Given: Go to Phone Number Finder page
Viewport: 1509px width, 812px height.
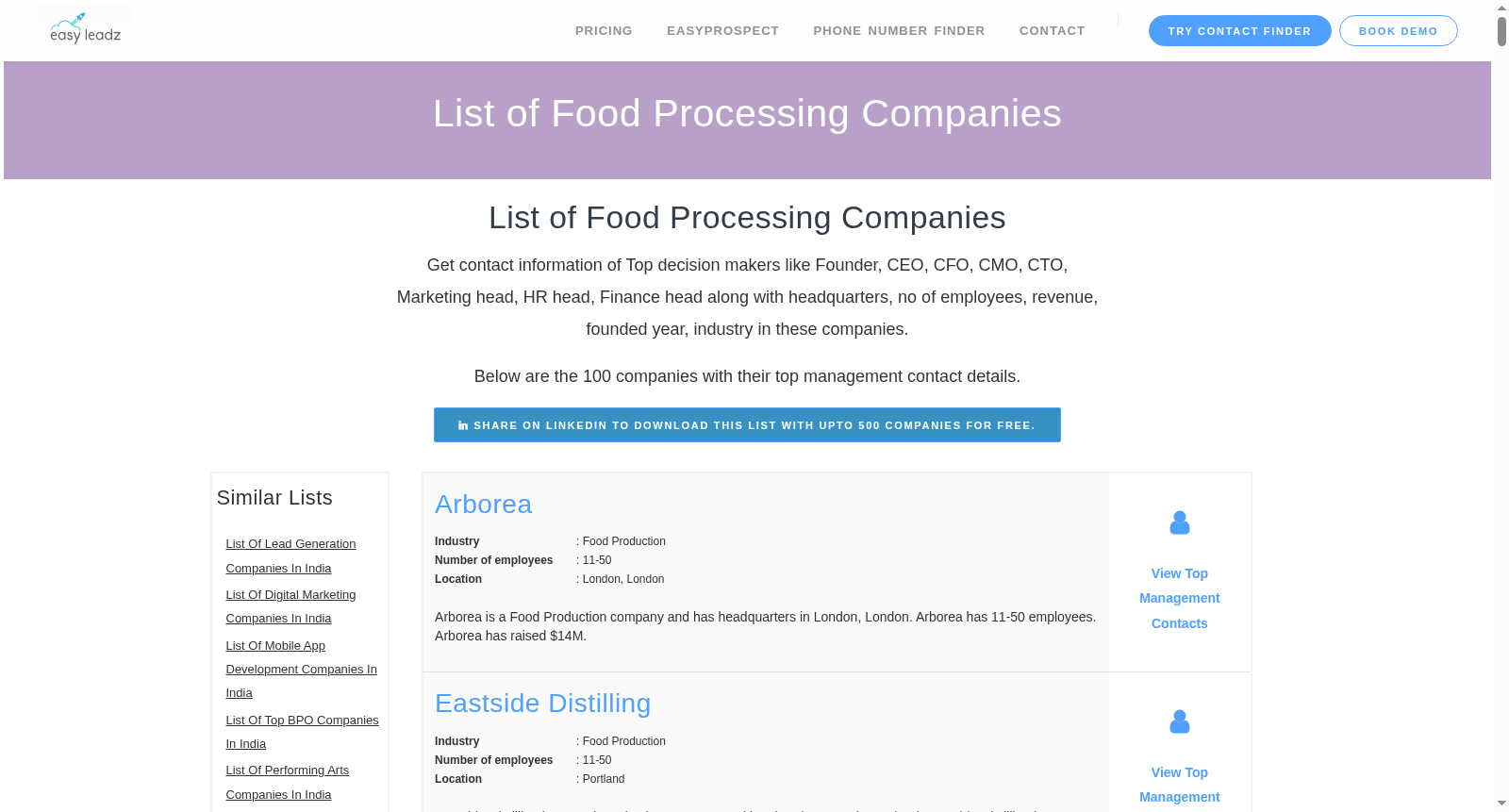Looking at the screenshot, I should pyautogui.click(x=899, y=31).
